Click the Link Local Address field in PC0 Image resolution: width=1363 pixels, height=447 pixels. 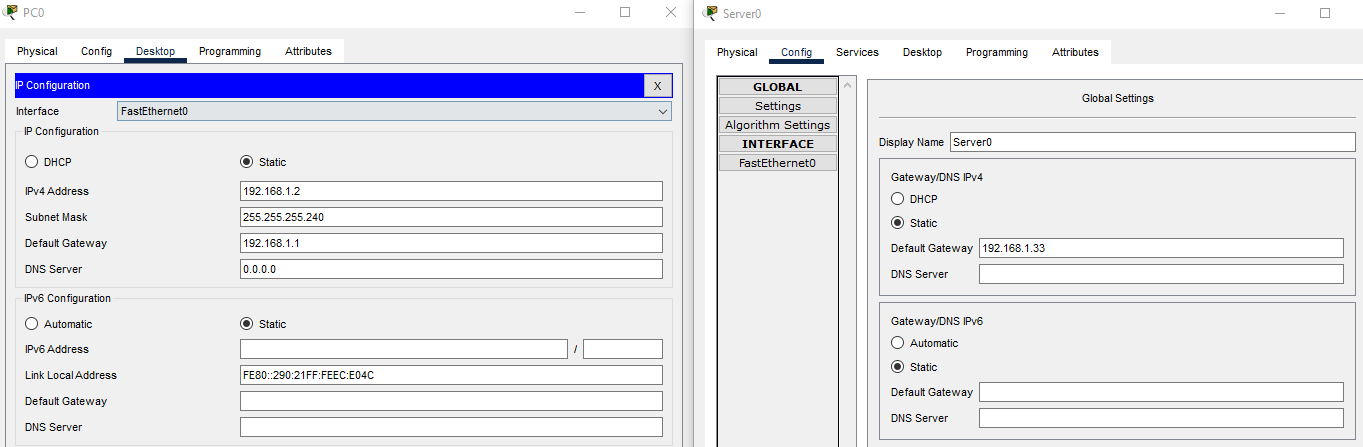tap(451, 375)
